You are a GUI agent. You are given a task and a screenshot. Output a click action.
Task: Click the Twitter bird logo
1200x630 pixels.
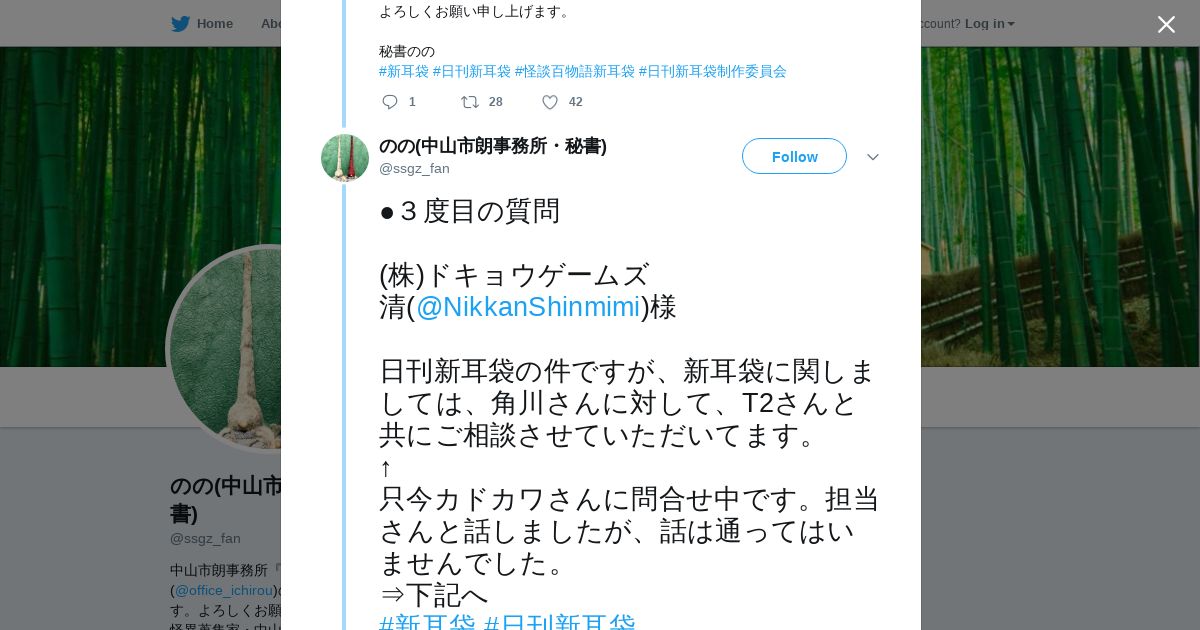click(180, 24)
